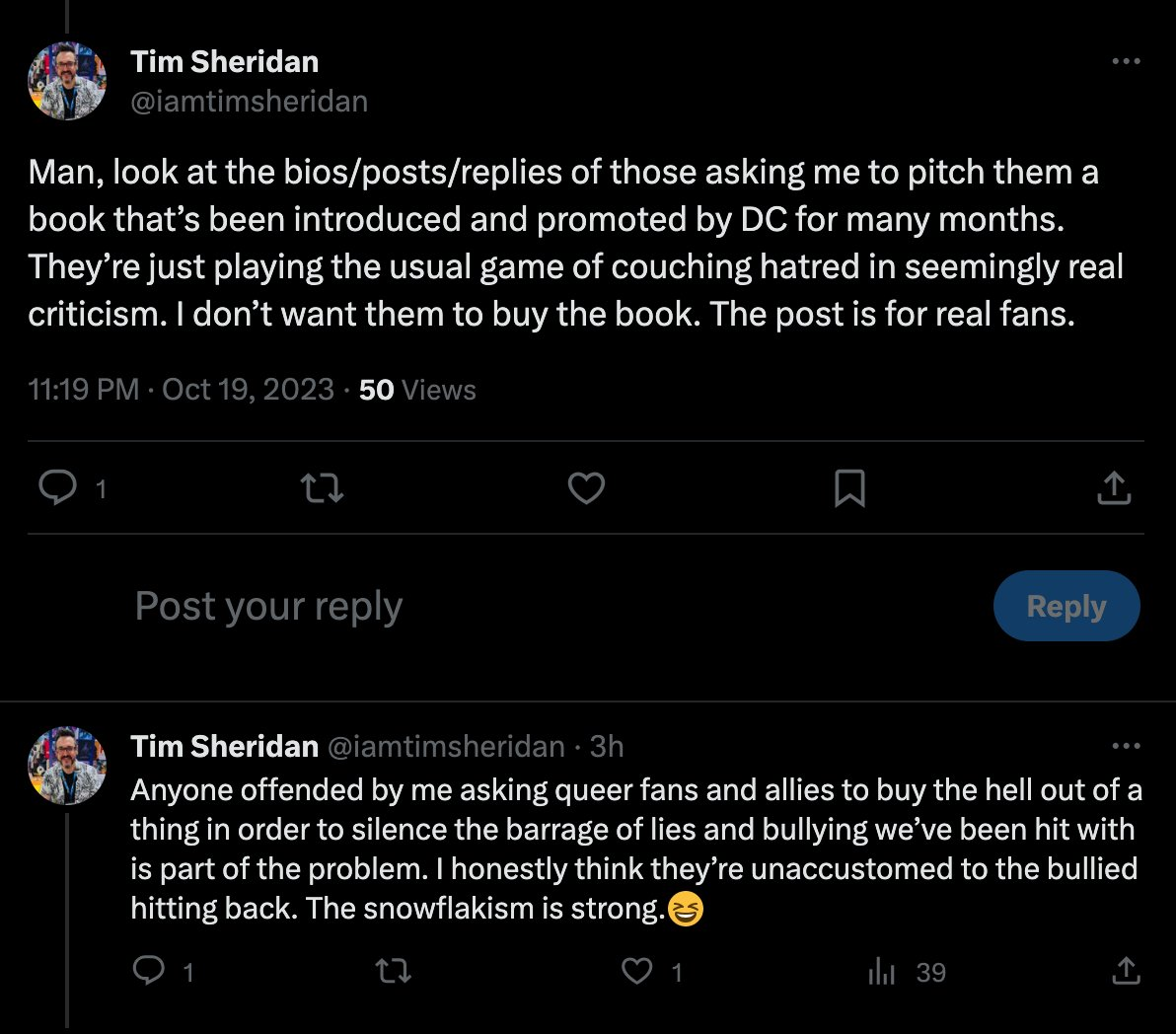1176x1034 pixels.
Task: Bookmark the main post
Action: (x=849, y=488)
